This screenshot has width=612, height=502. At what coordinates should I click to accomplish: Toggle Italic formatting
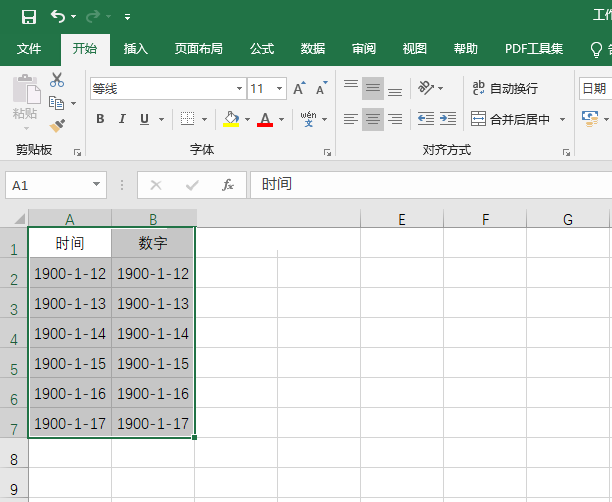122,119
